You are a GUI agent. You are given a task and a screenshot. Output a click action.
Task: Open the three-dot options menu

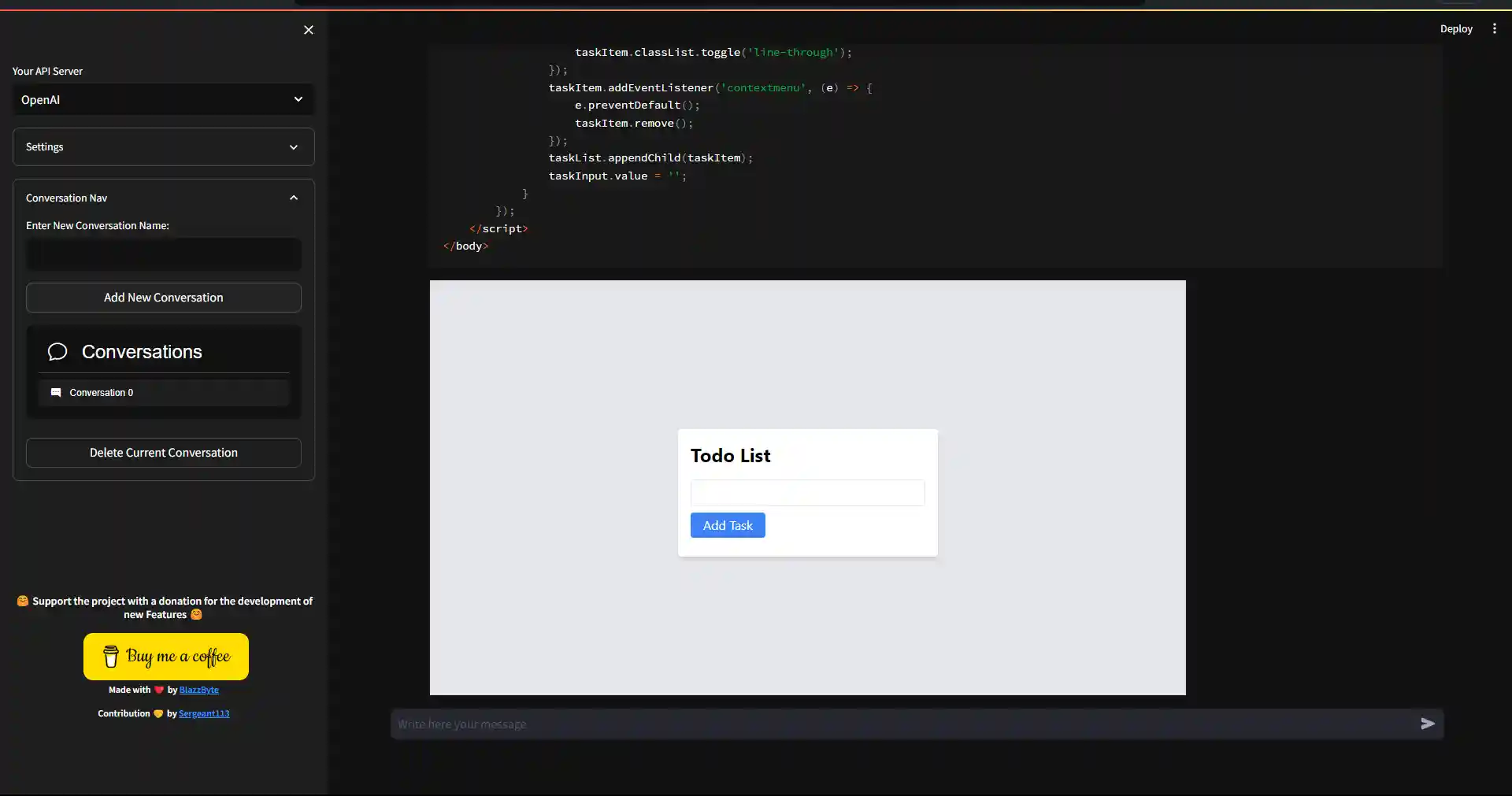pos(1495,28)
